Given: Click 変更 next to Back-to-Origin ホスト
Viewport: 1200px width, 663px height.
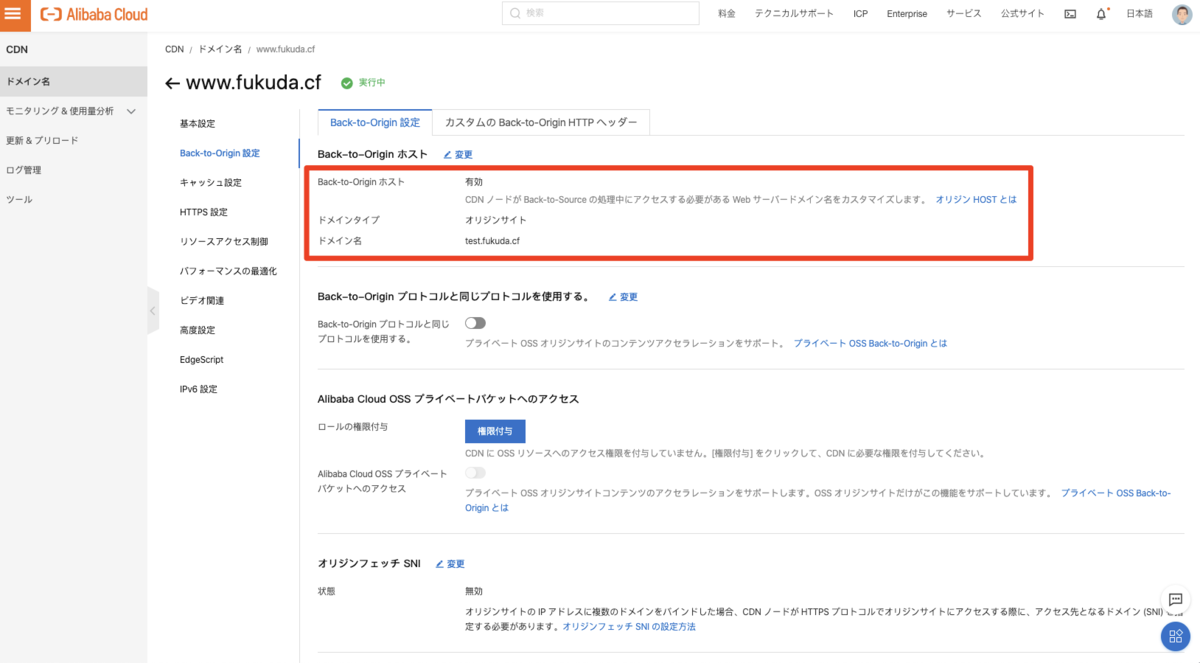Looking at the screenshot, I should 458,155.
